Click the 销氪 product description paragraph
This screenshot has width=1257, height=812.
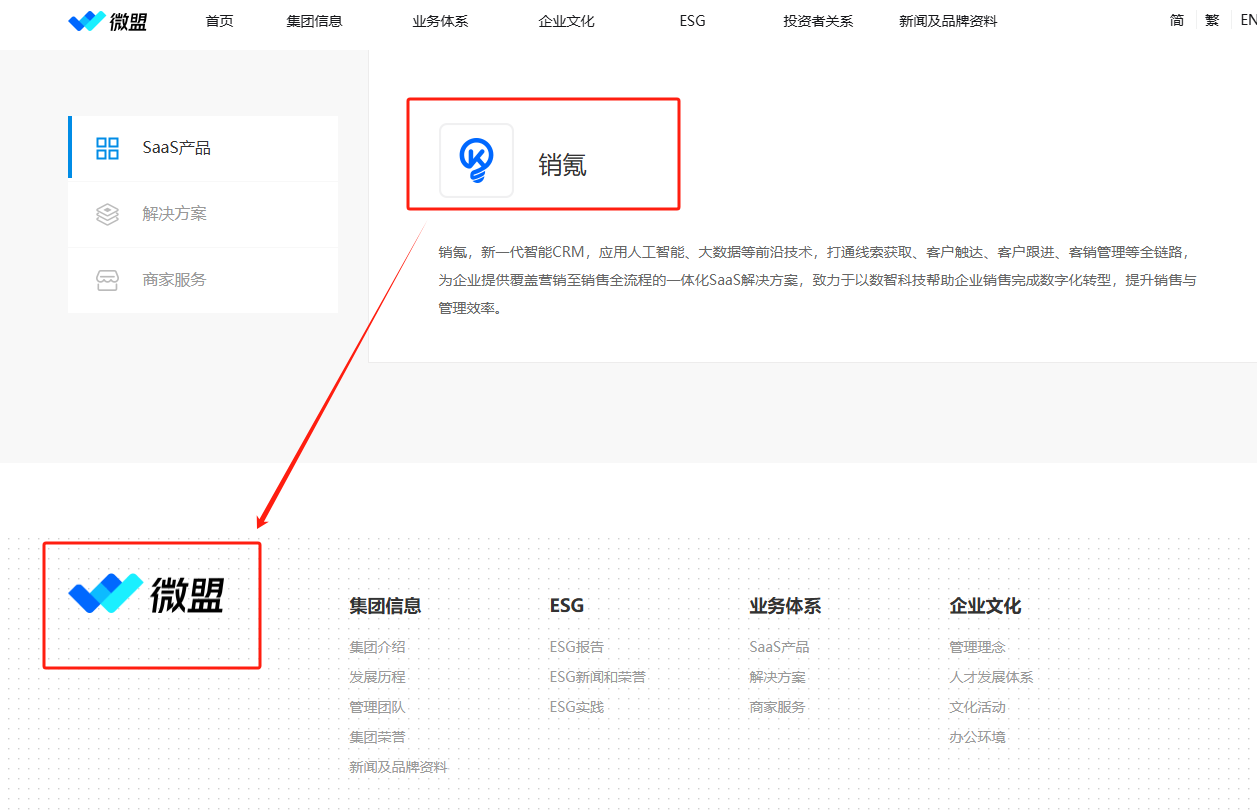coord(817,280)
